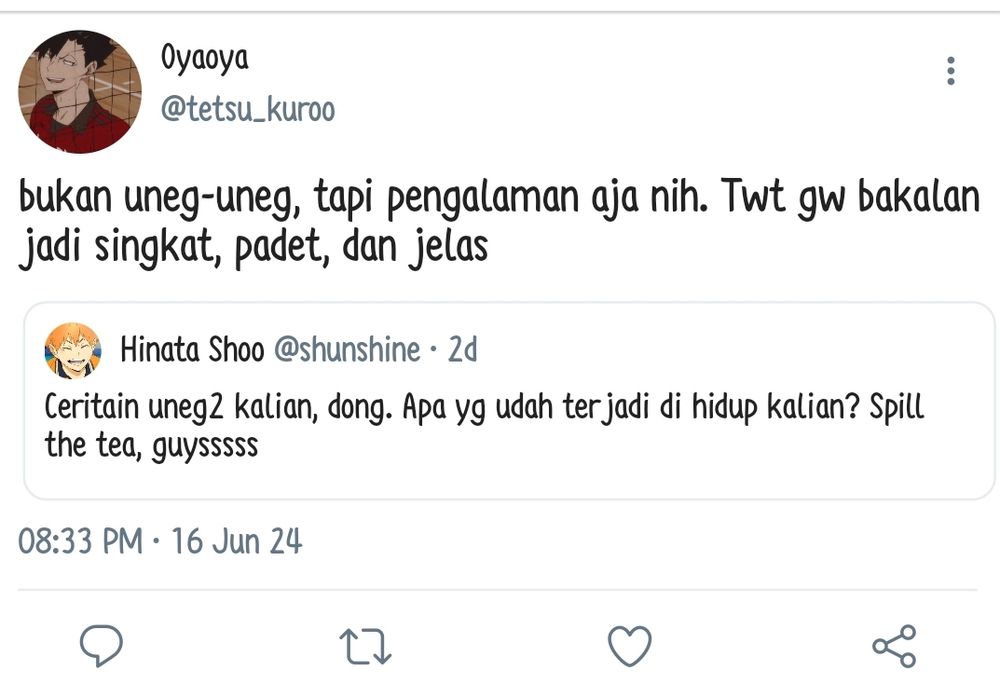
Task: Tap the share icon below the tweet
Action: click(894, 646)
